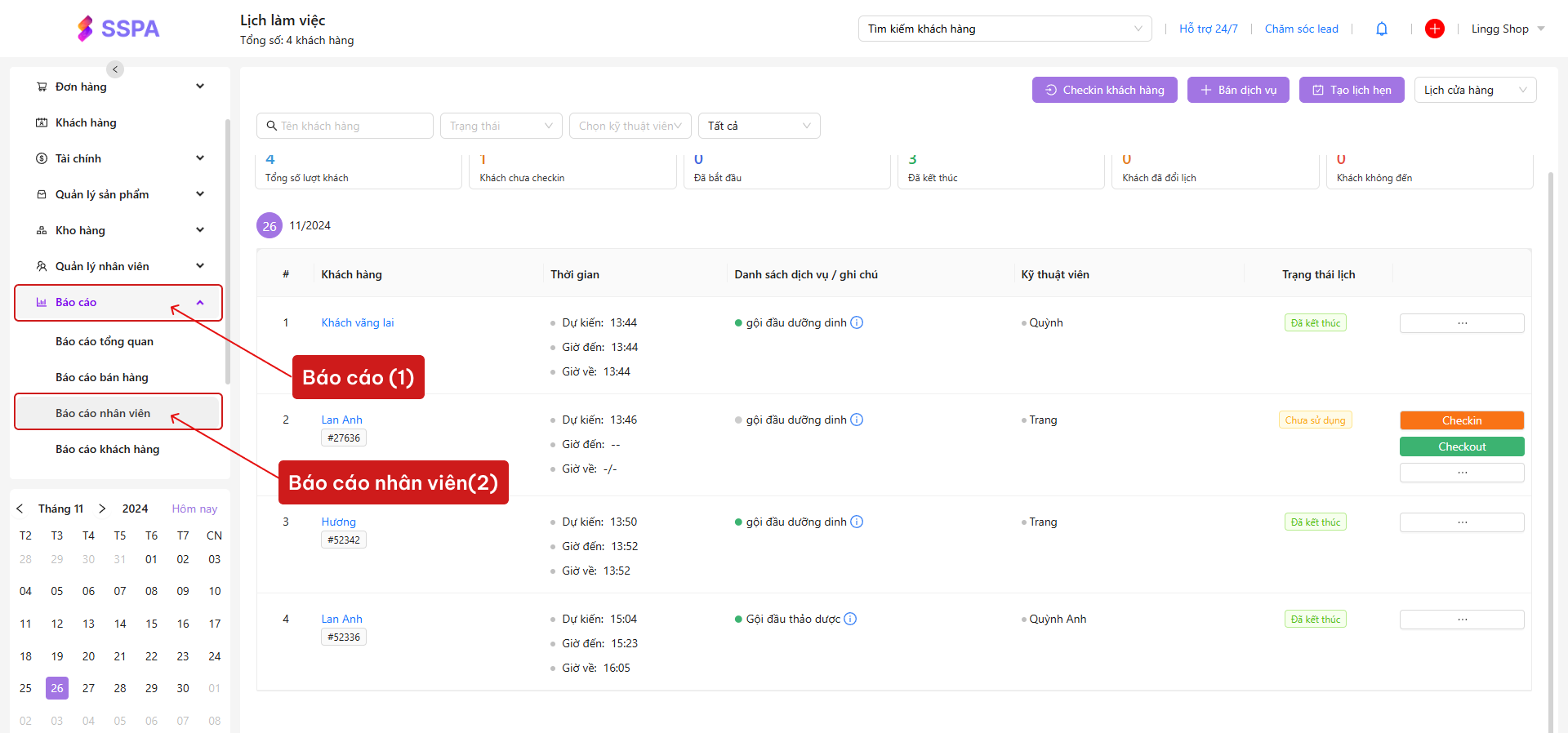The height and width of the screenshot is (733, 1568).
Task: Select day 15 in the calendar
Action: (x=151, y=624)
